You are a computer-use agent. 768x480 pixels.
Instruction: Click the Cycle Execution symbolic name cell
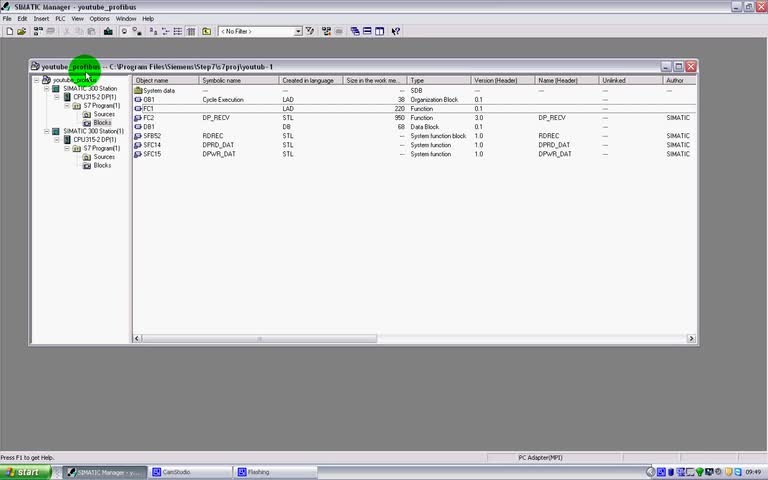pos(223,99)
